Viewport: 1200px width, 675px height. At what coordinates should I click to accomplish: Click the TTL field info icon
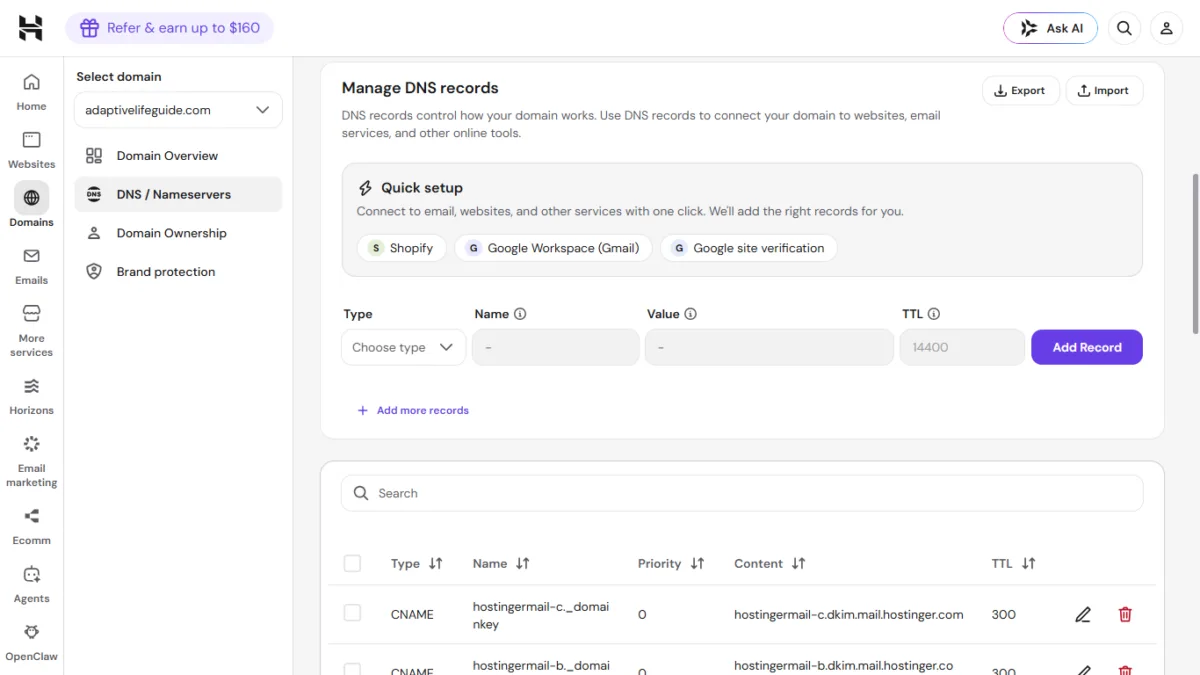point(934,314)
